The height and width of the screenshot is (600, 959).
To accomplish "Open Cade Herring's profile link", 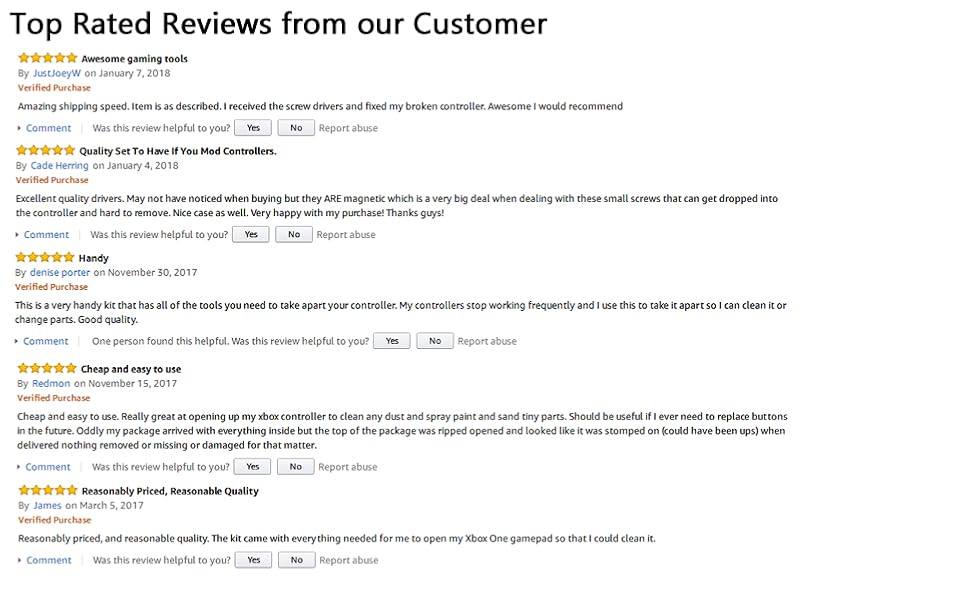I will click(x=59, y=165).
